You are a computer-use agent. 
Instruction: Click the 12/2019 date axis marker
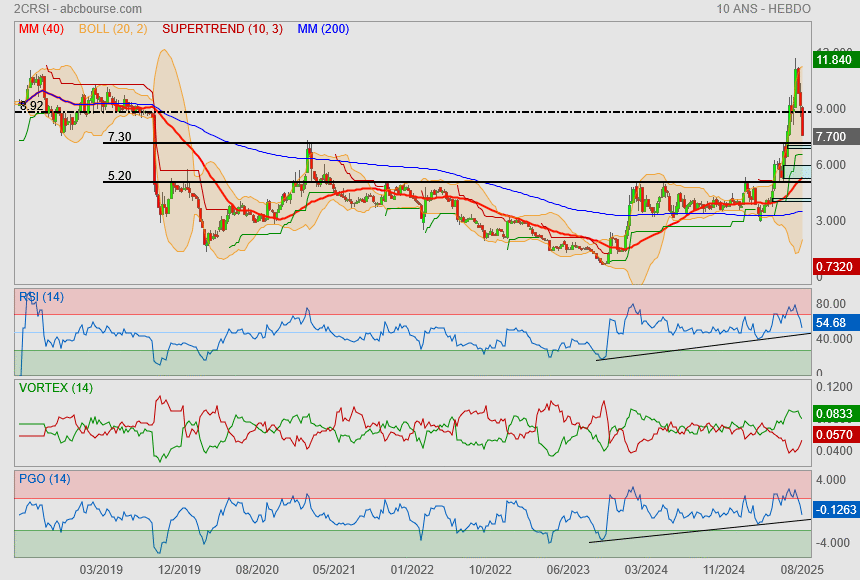tap(178, 569)
